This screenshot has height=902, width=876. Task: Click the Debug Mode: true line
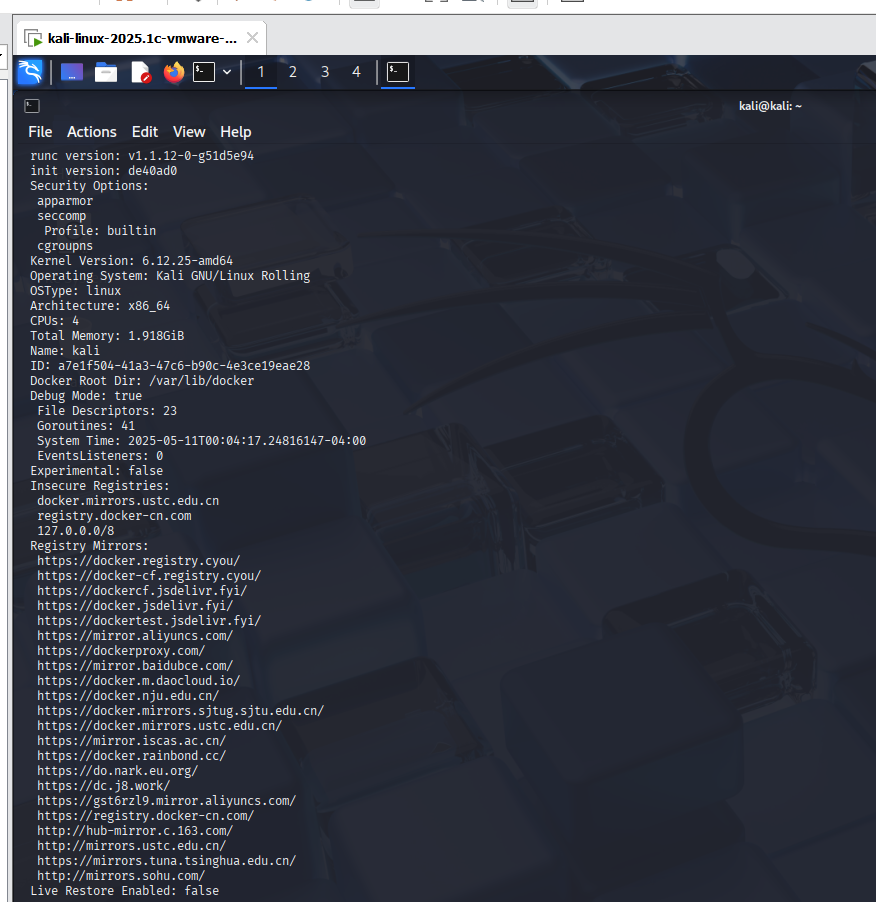(x=86, y=396)
